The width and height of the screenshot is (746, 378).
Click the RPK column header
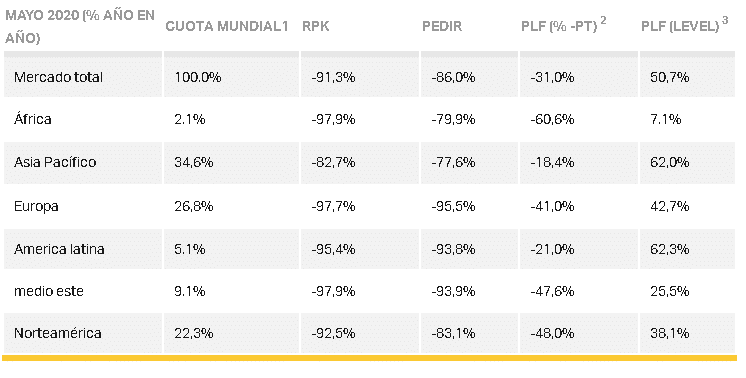click(x=315, y=26)
